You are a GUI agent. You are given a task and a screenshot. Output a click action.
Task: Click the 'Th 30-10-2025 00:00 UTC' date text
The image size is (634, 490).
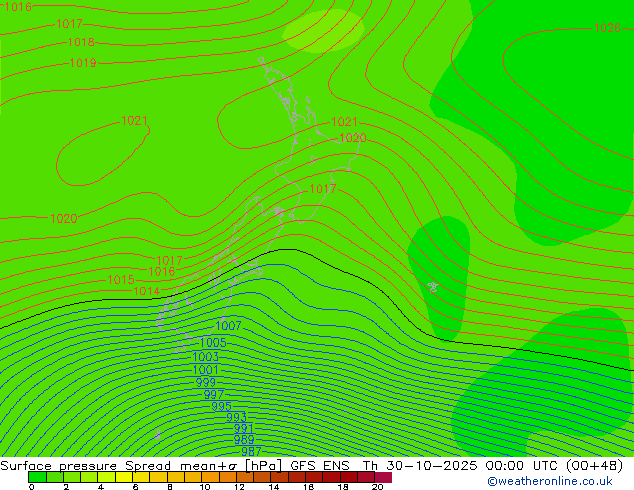tap(461, 466)
